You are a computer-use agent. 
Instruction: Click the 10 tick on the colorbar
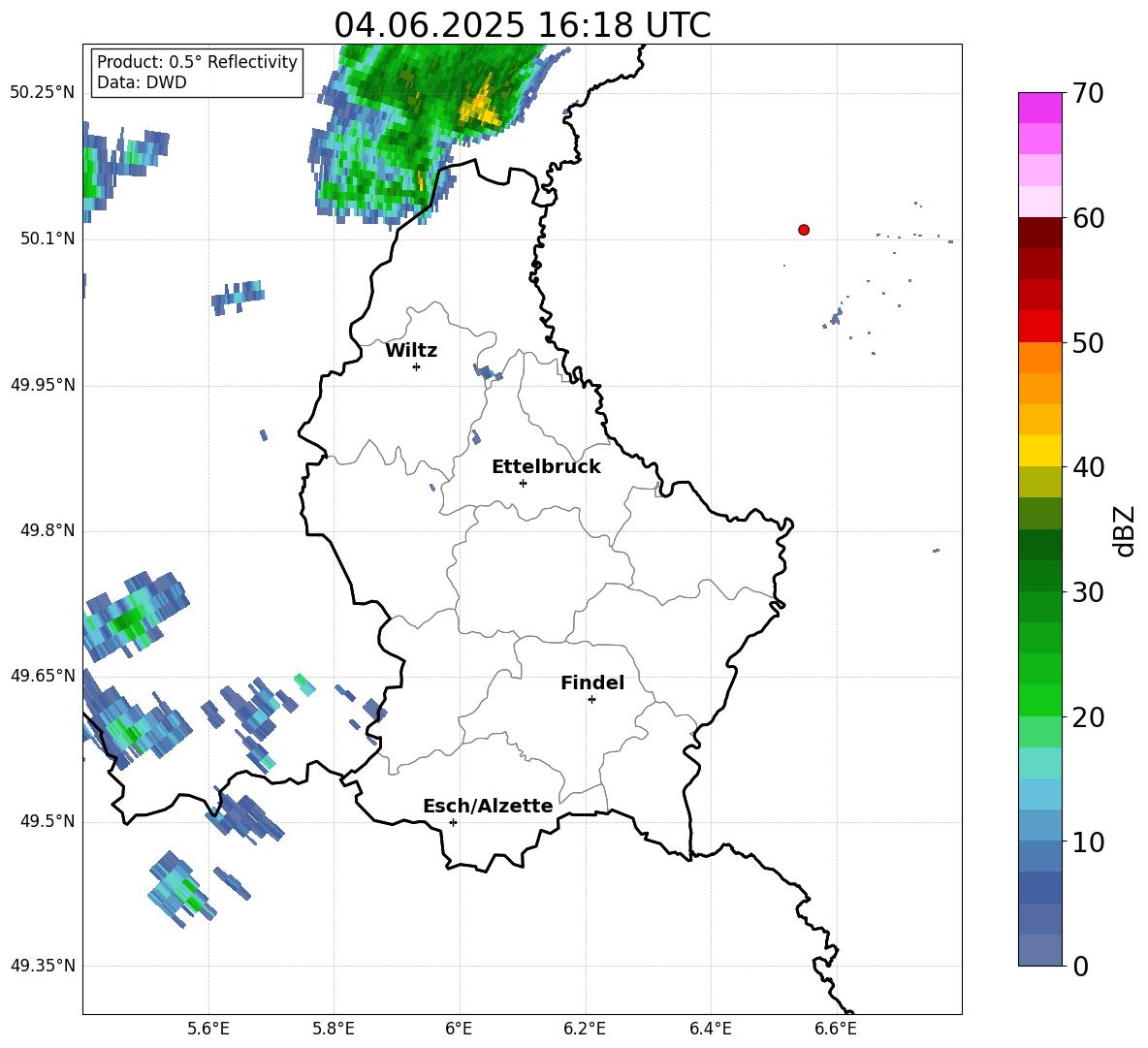pos(1088,842)
